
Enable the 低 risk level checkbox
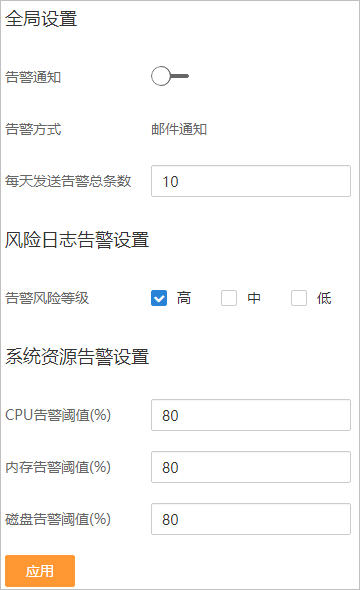click(x=299, y=298)
